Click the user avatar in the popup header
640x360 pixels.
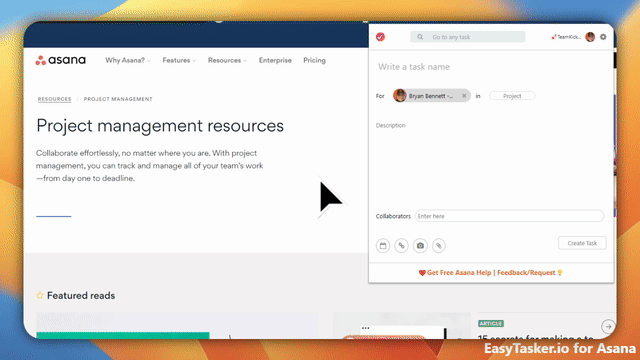[590, 37]
